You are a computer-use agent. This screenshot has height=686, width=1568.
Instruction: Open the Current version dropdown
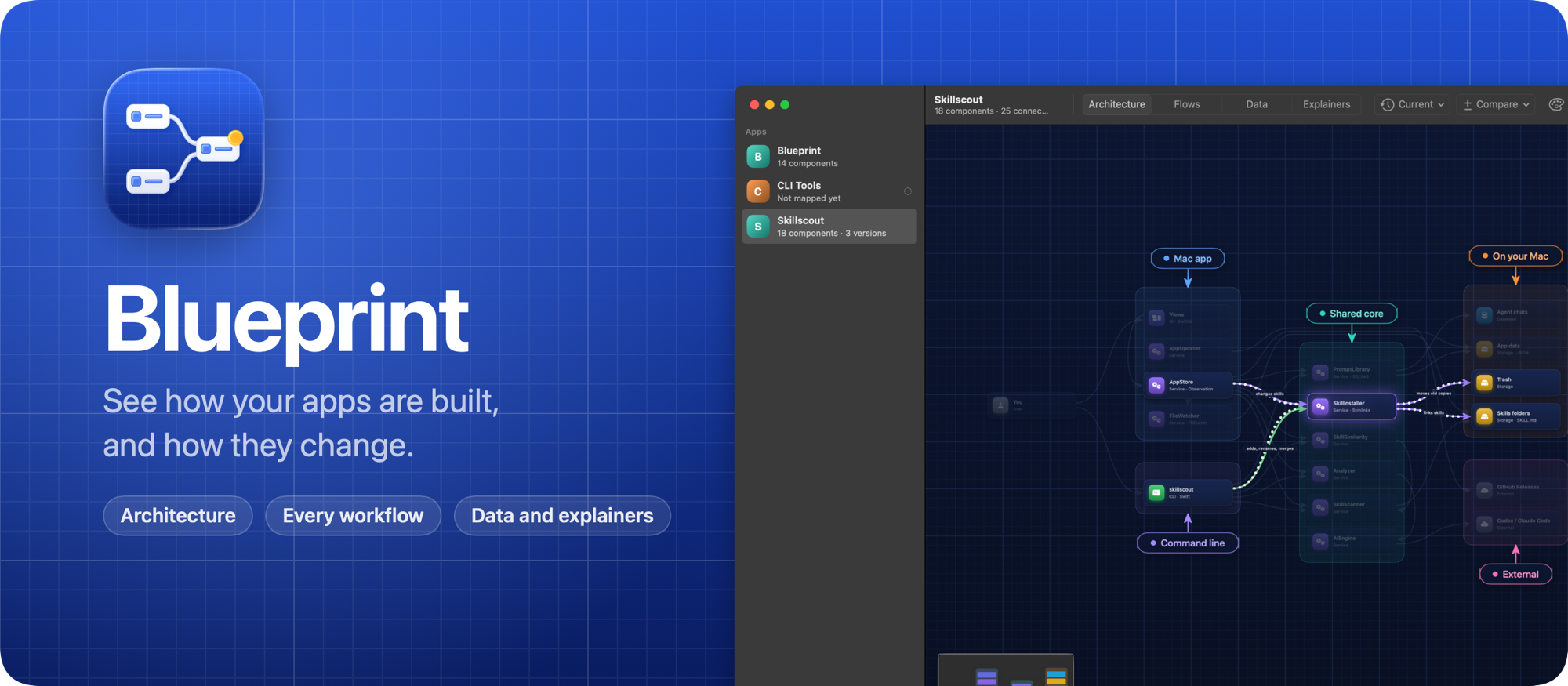point(1413,104)
